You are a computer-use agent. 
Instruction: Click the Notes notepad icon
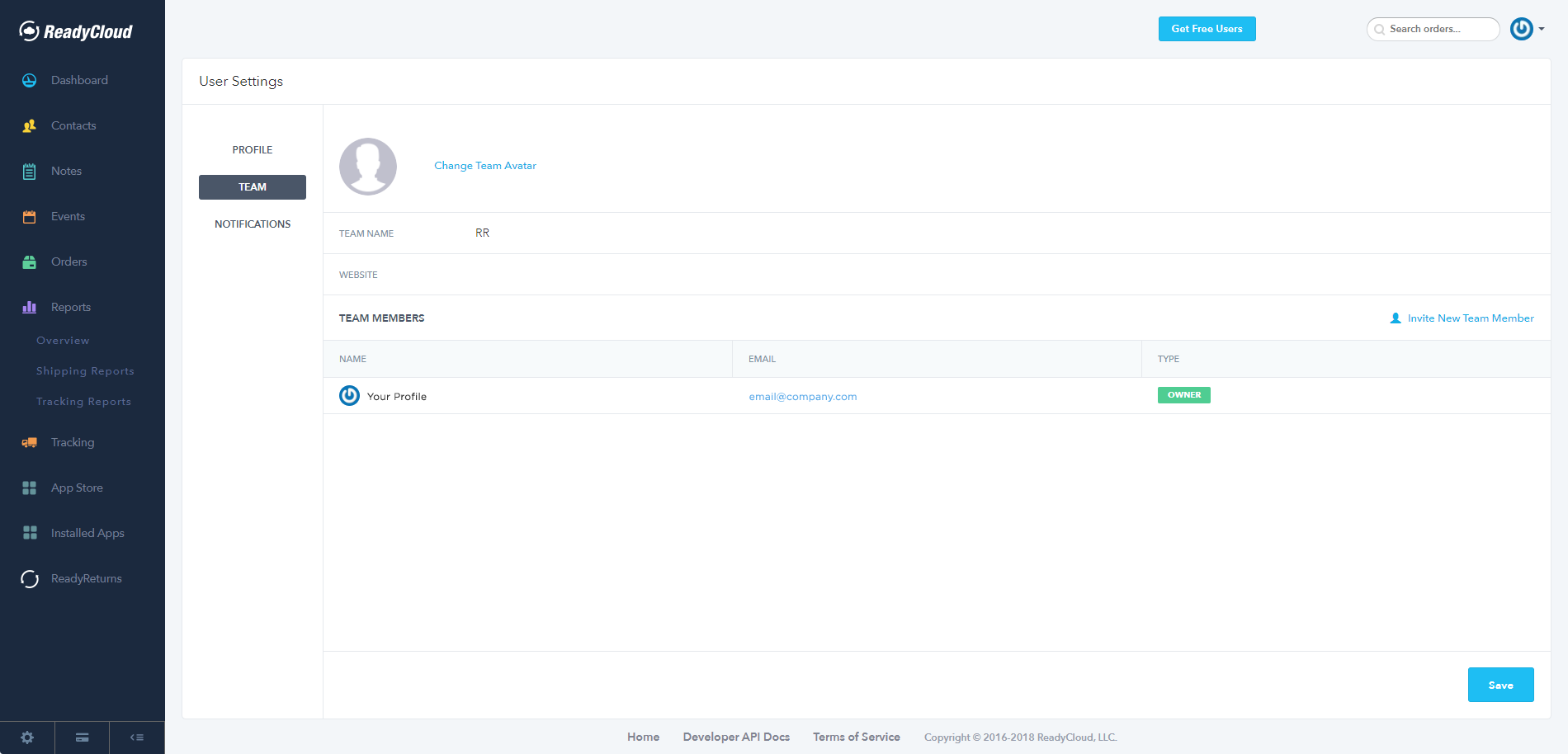point(30,172)
